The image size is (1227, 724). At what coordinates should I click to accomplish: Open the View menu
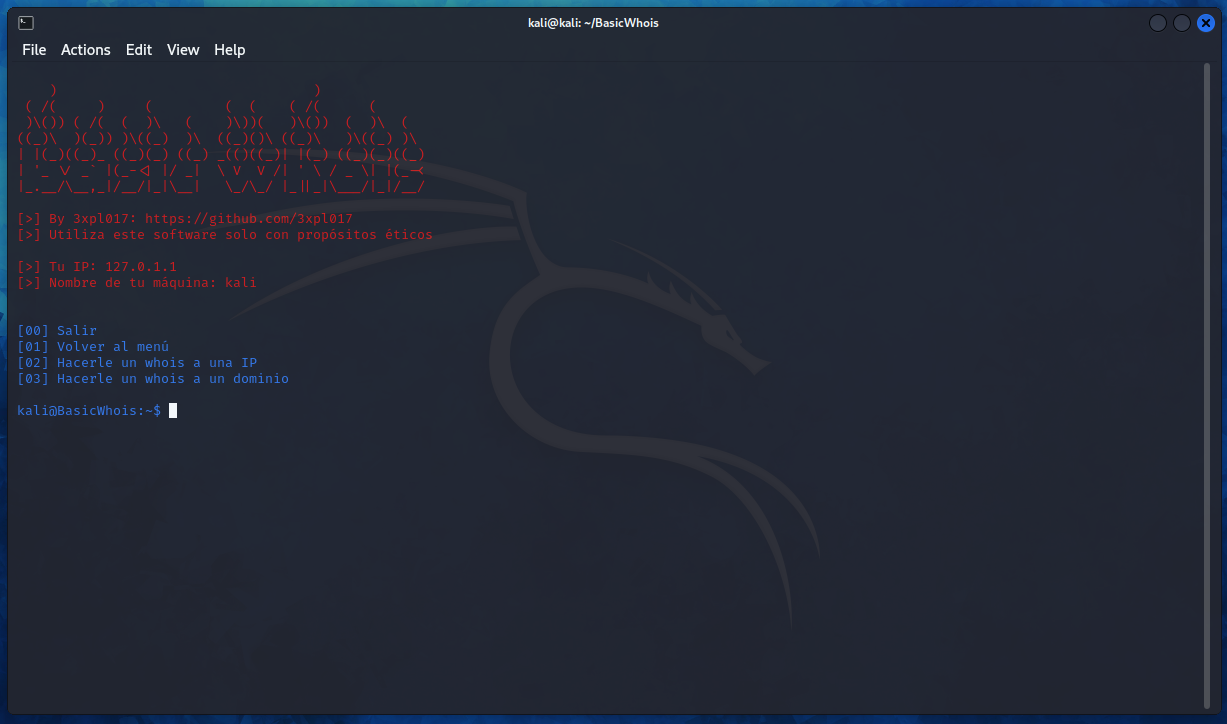[x=183, y=50]
